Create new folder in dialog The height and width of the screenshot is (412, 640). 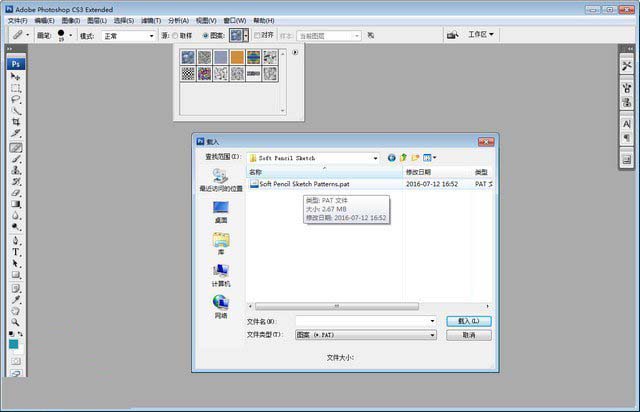point(415,158)
